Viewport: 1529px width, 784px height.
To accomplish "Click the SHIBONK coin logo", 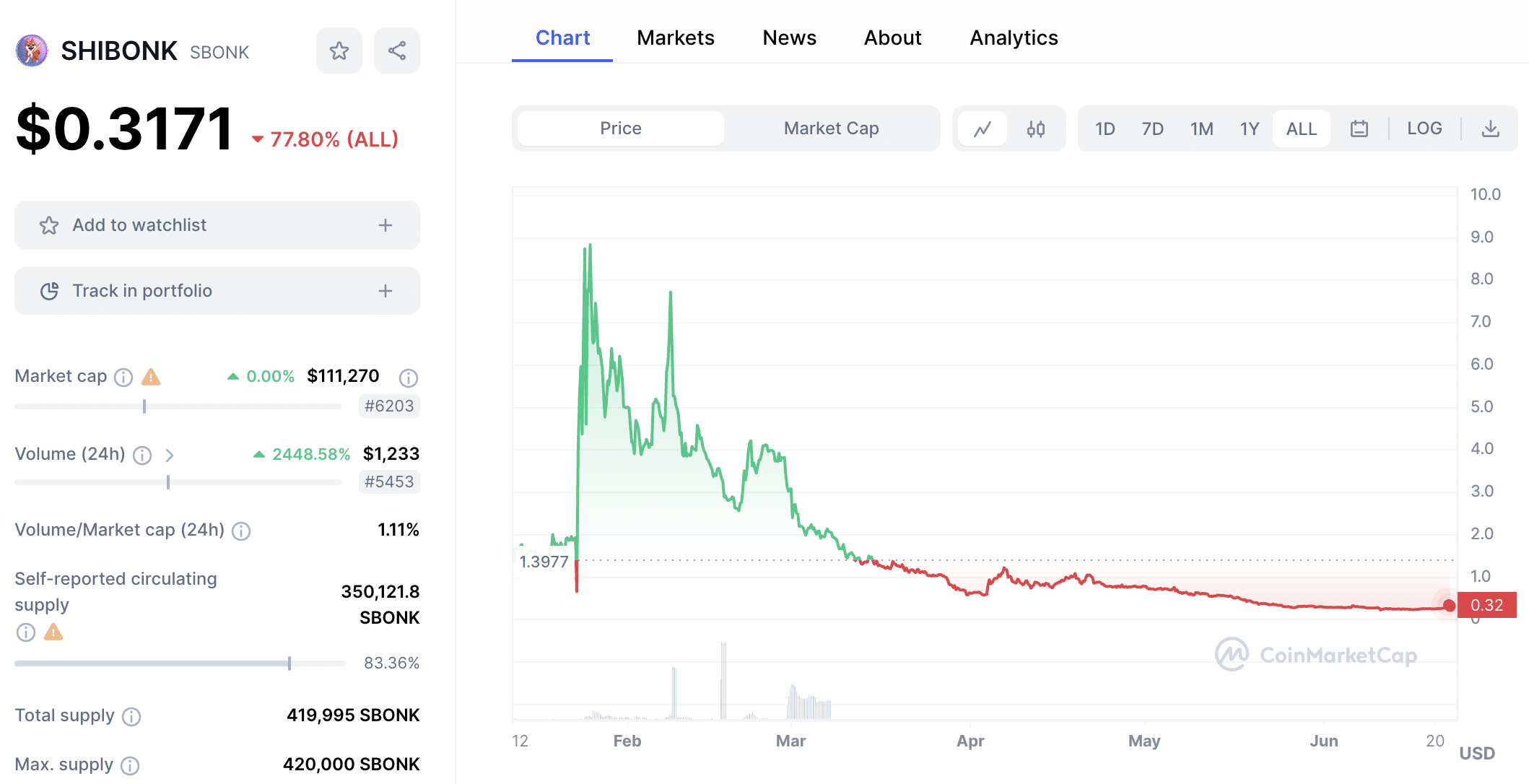I will point(32,51).
